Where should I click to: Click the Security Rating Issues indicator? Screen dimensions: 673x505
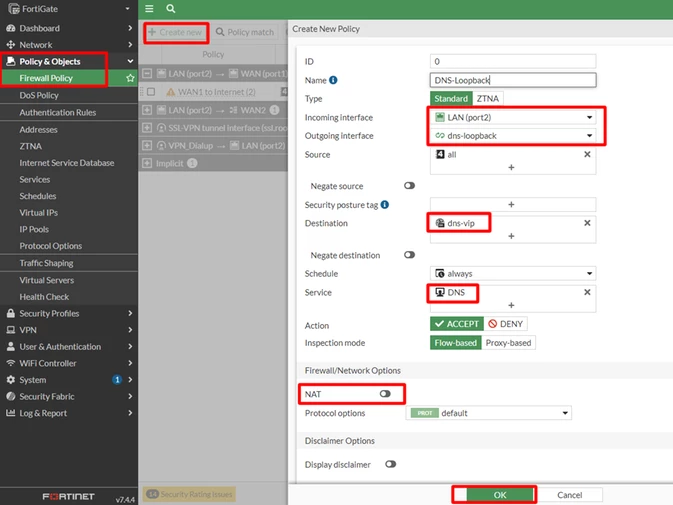(x=190, y=494)
